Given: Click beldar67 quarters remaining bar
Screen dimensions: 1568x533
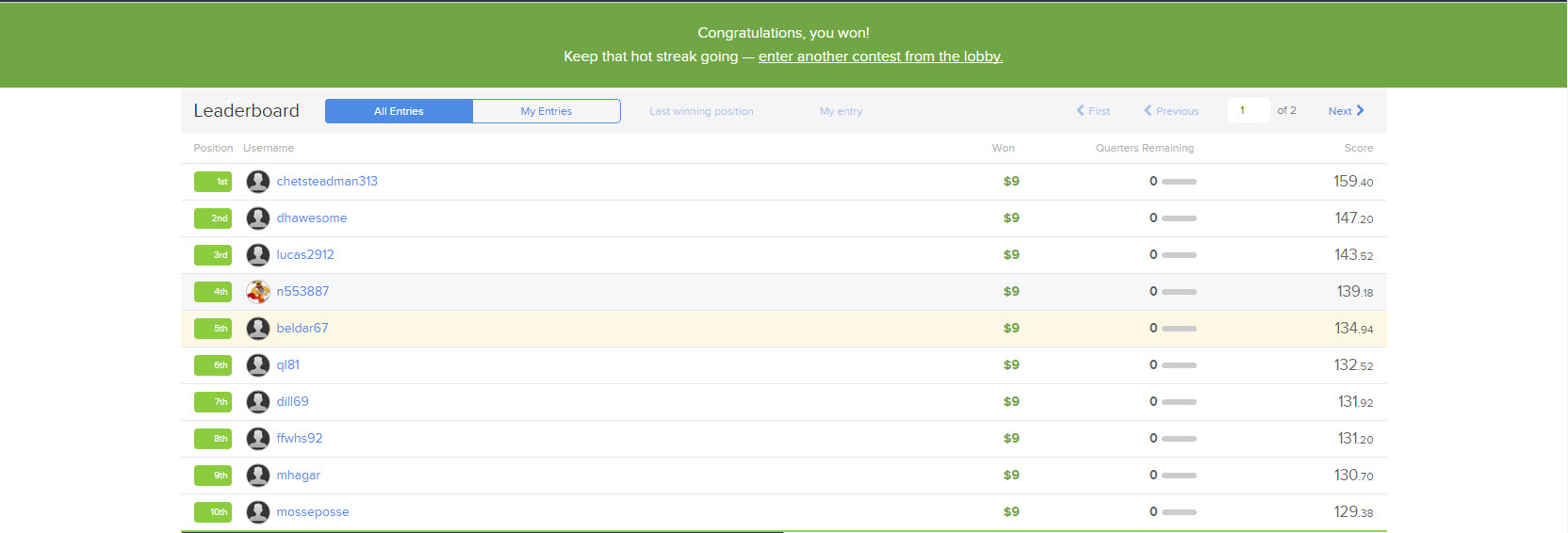Looking at the screenshot, I should pos(1179,329).
